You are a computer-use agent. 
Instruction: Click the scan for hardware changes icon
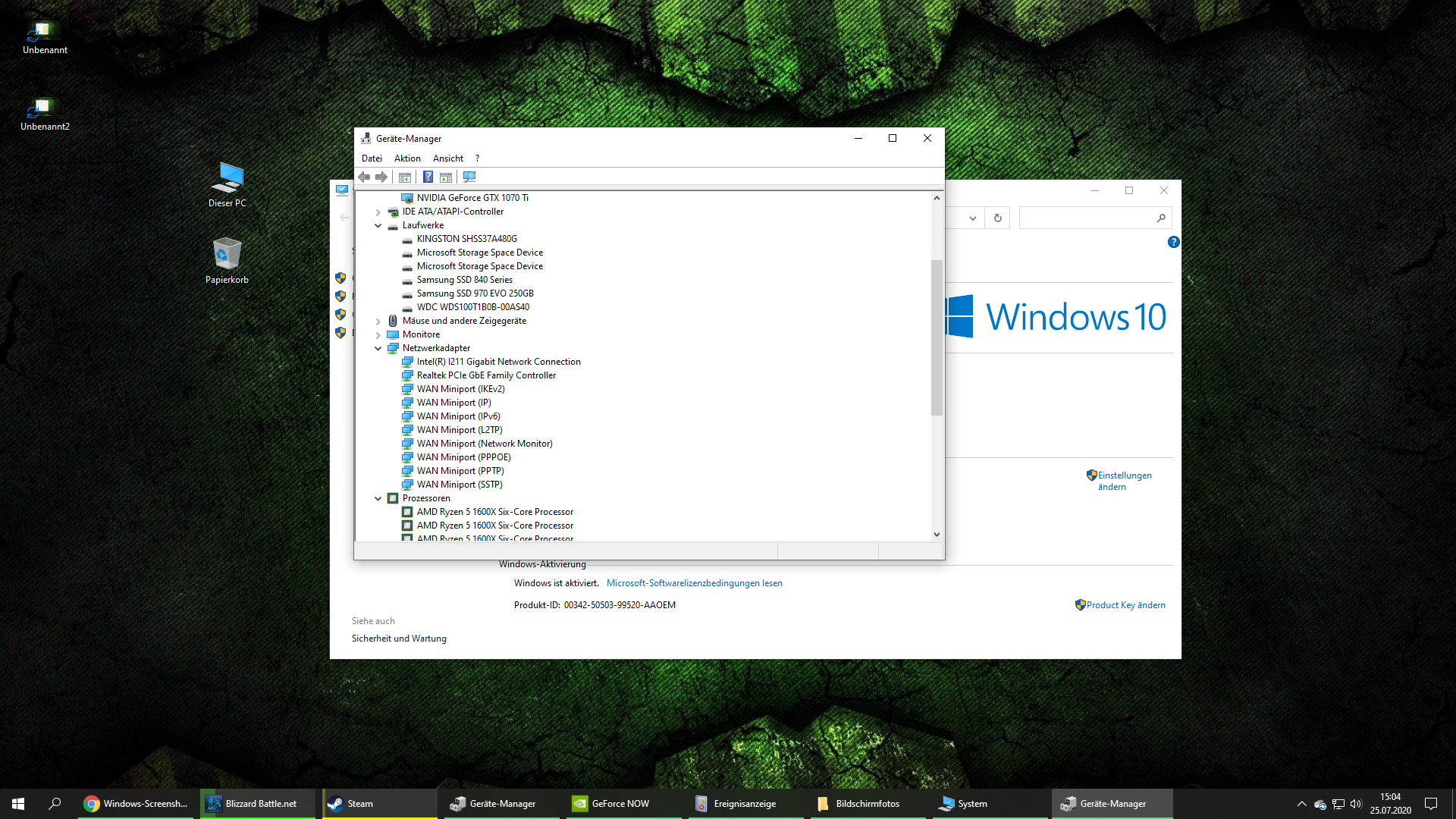point(469,177)
